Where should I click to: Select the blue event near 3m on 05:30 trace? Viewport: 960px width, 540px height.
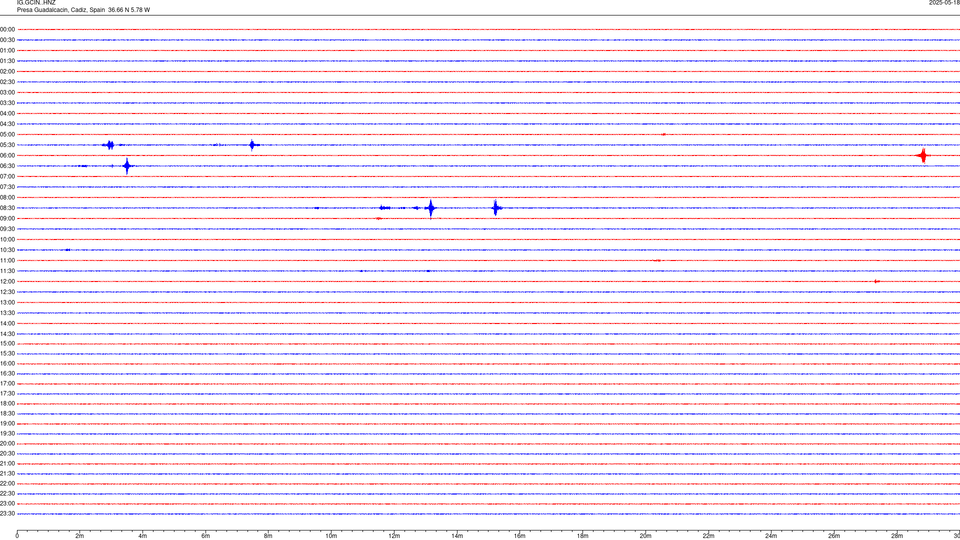pyautogui.click(x=110, y=145)
